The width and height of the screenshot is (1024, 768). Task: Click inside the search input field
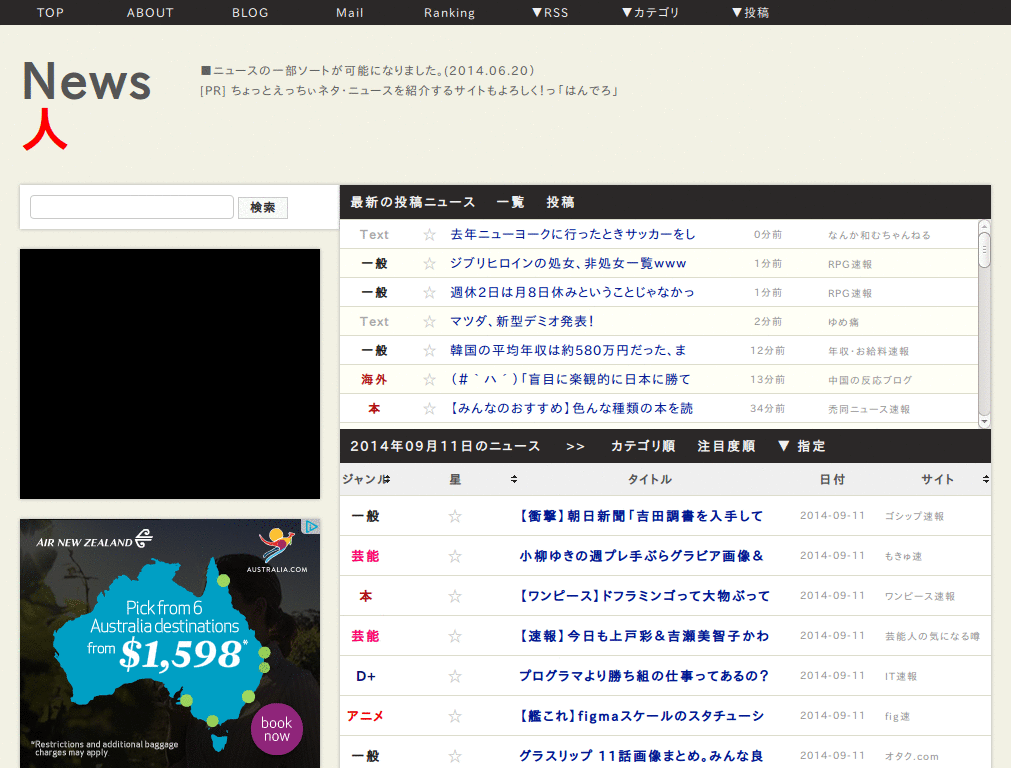(x=131, y=207)
